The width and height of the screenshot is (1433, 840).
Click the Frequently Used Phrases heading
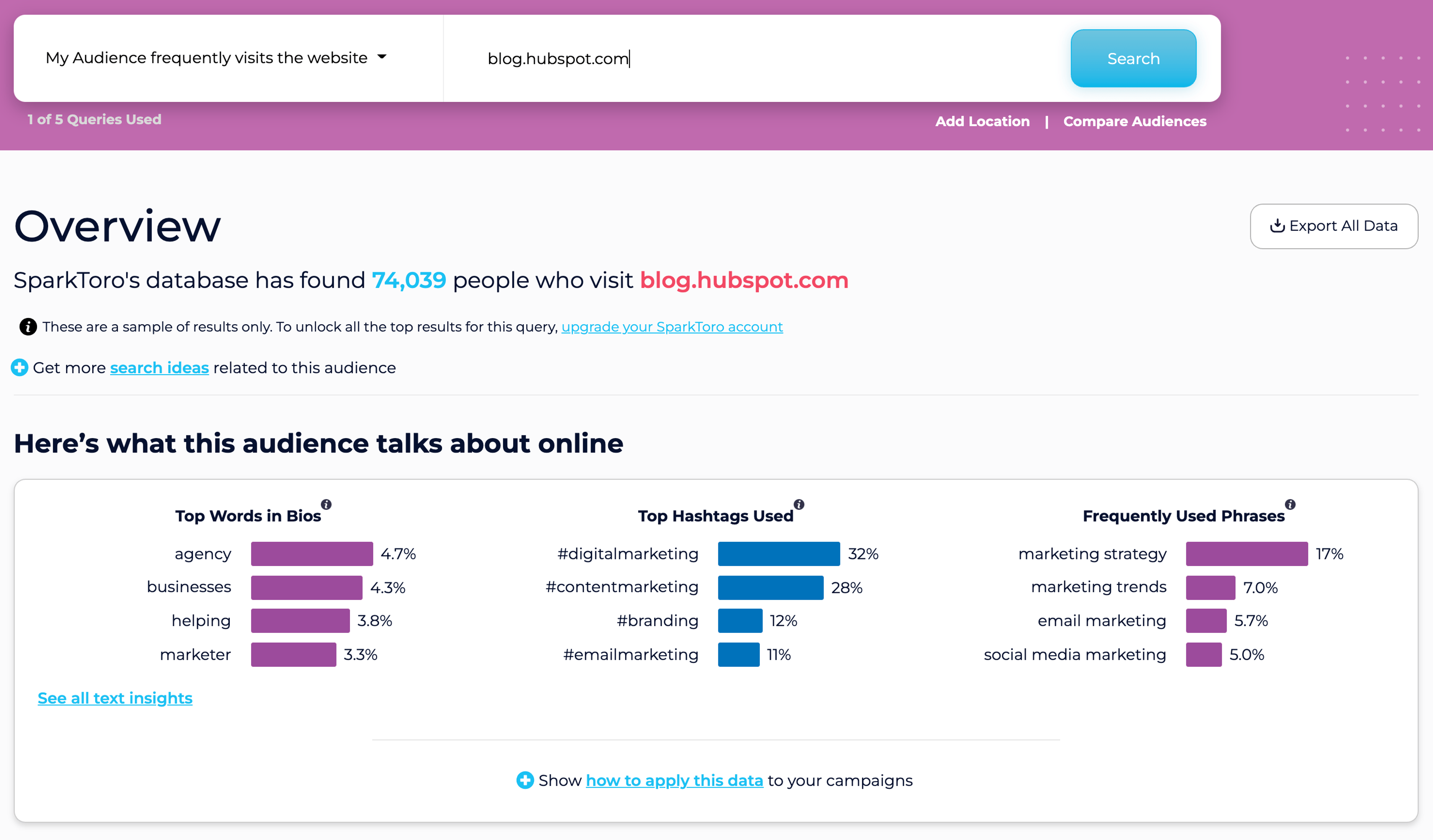1183,516
